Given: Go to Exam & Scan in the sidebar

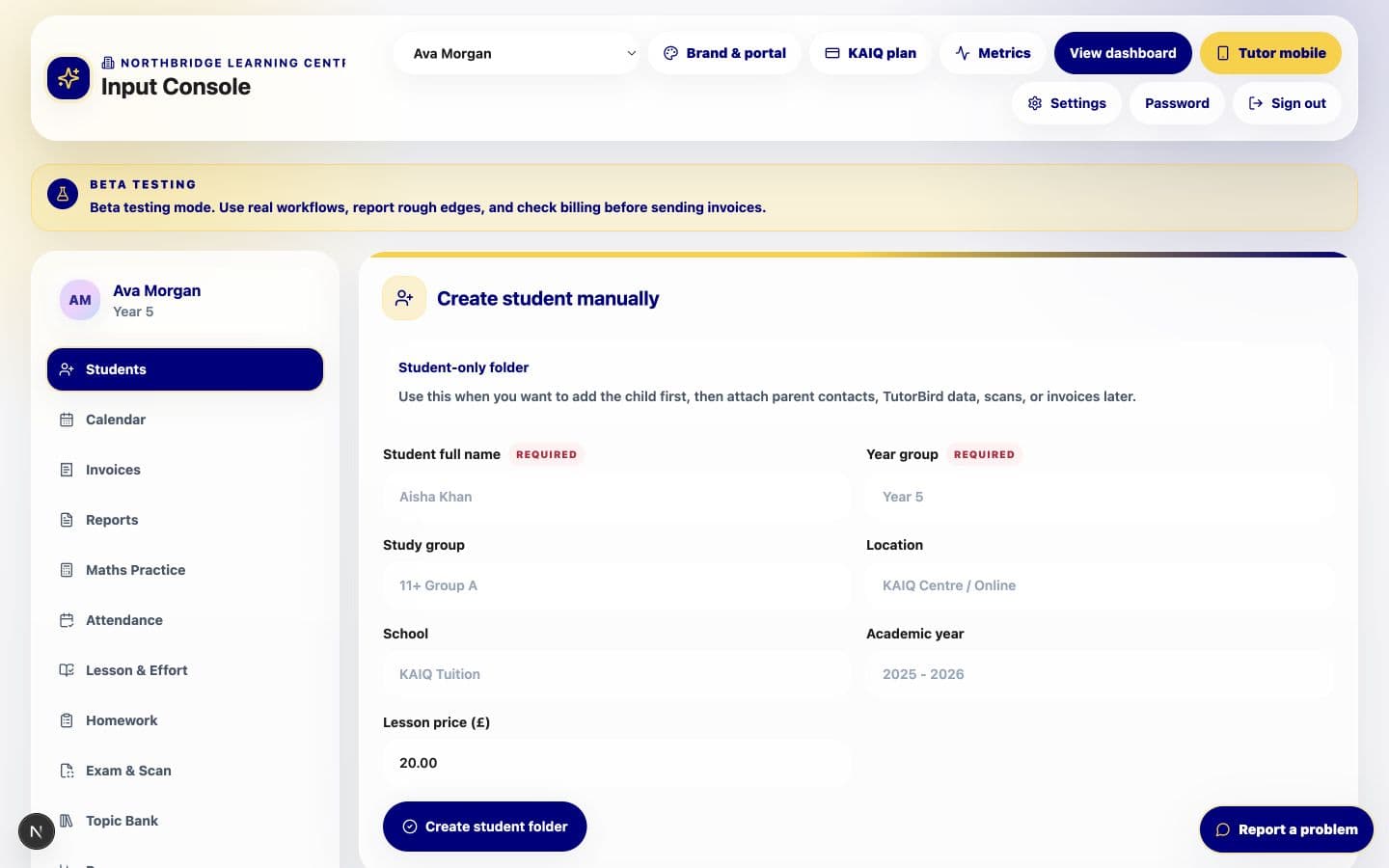Looking at the screenshot, I should 185,771.
